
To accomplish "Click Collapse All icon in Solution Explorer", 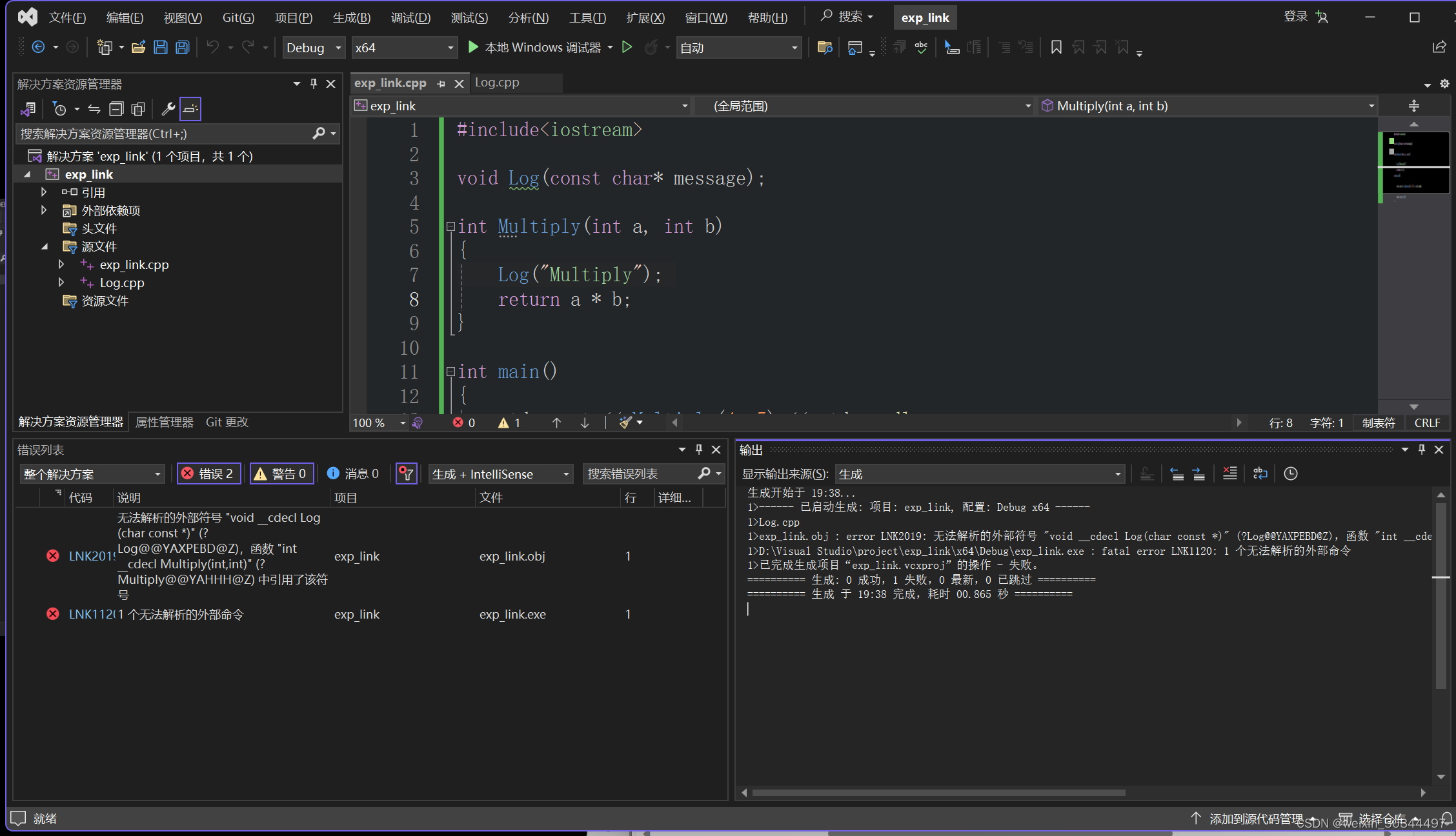I will [x=116, y=109].
